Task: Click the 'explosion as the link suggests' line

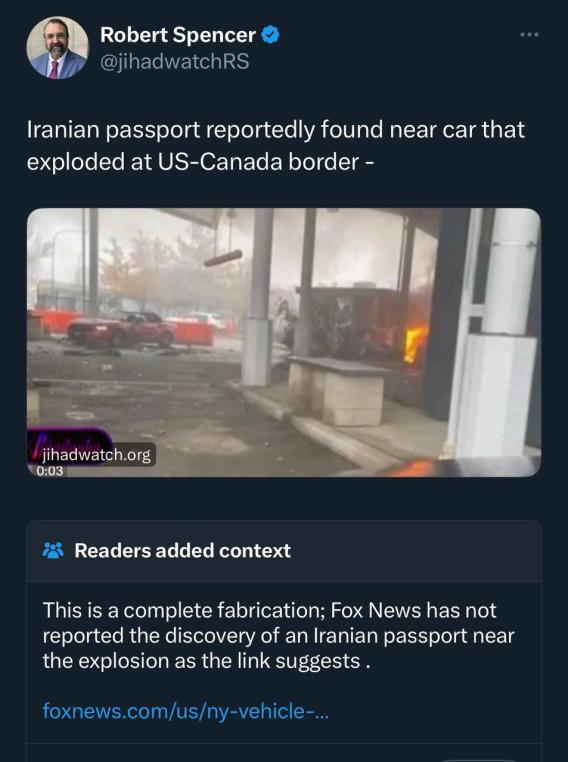Action: pos(207,661)
